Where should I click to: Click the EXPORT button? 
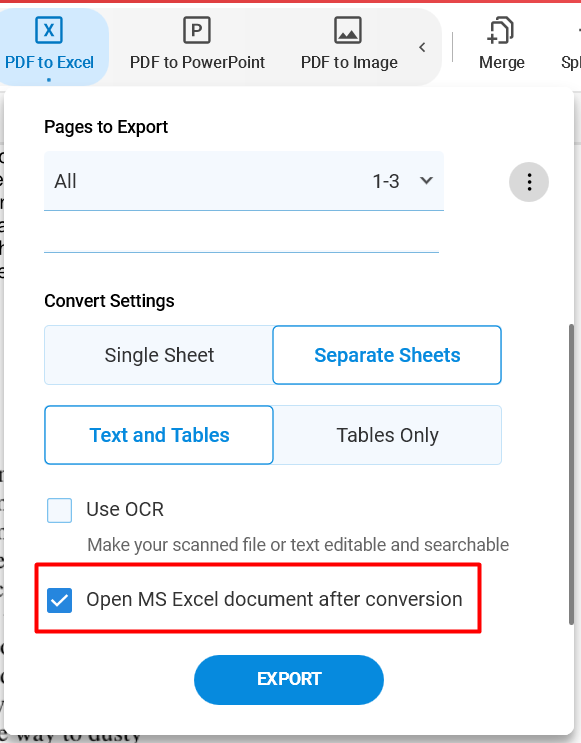click(289, 680)
